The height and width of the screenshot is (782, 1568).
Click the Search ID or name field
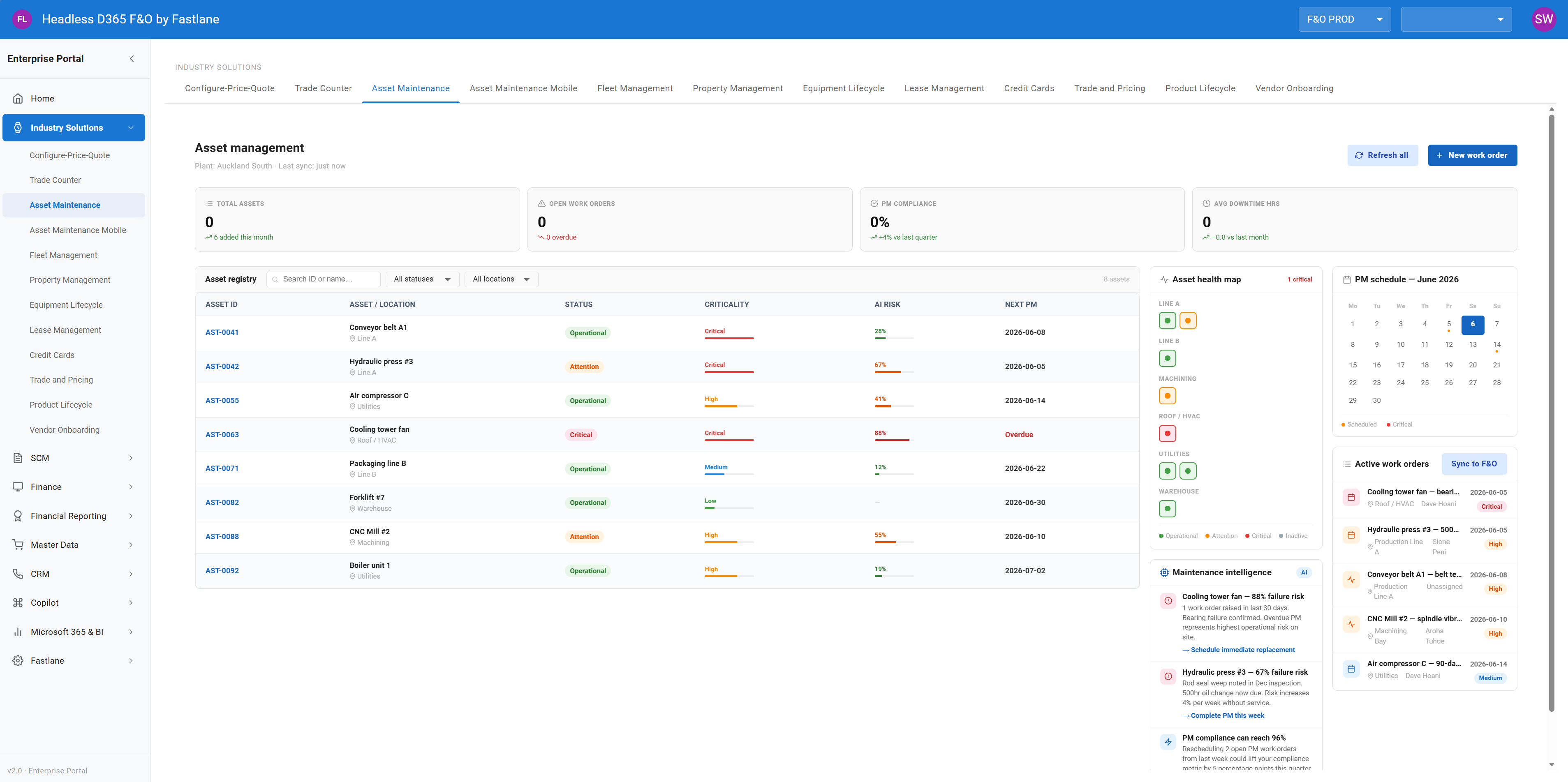(323, 279)
